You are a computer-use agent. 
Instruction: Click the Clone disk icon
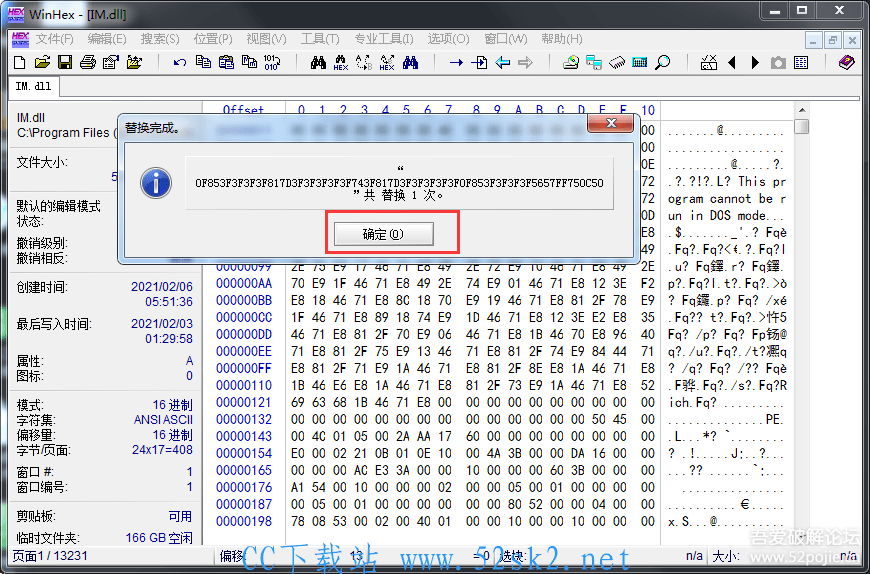click(x=594, y=63)
